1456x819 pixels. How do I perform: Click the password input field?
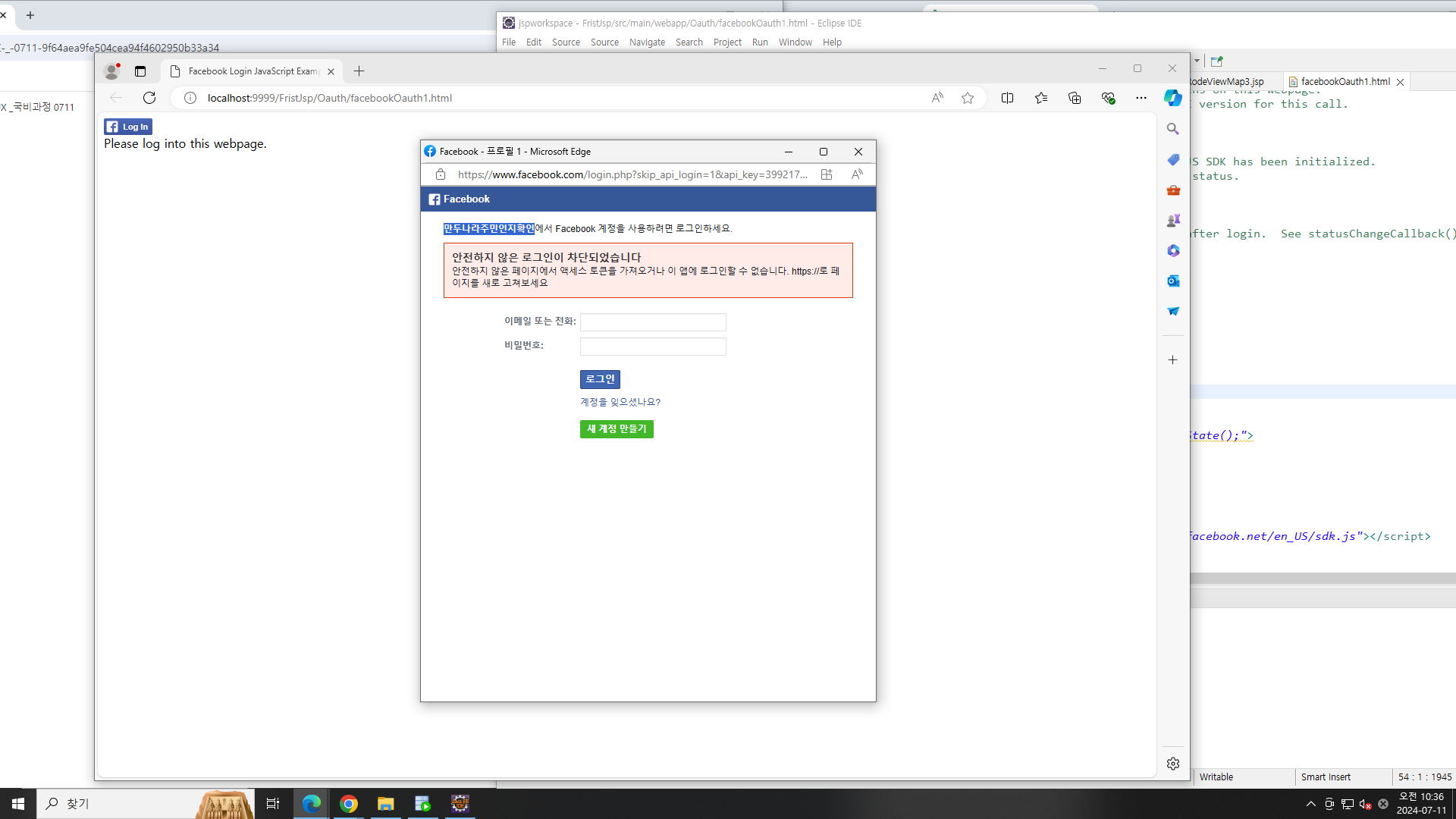(653, 347)
